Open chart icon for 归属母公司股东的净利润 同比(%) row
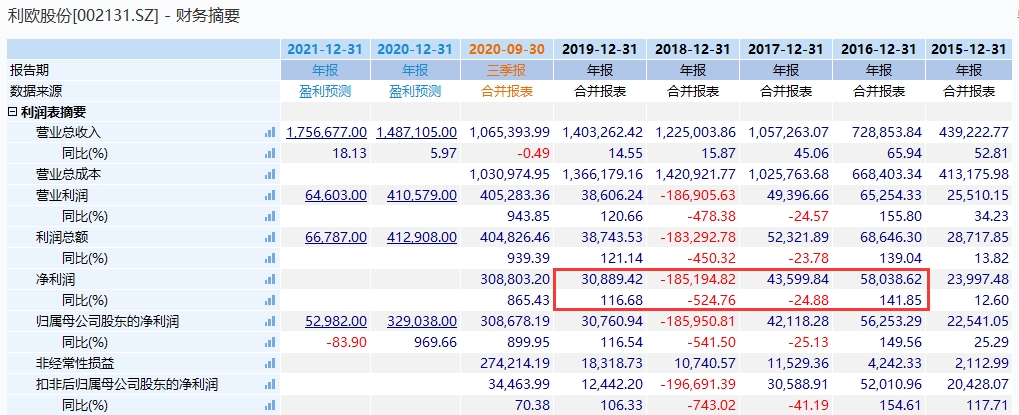 tap(270, 343)
